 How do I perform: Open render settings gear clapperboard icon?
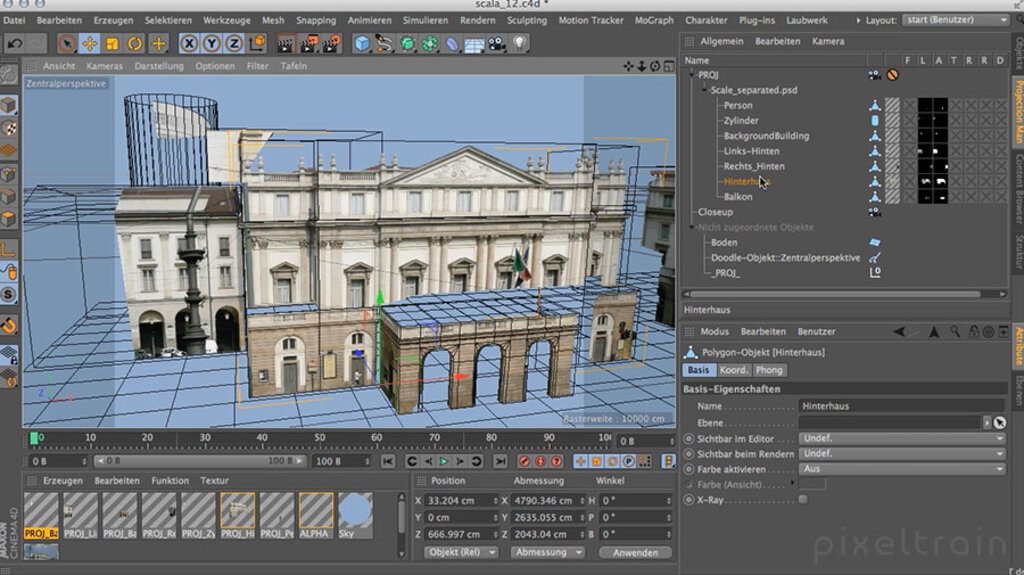[331, 44]
